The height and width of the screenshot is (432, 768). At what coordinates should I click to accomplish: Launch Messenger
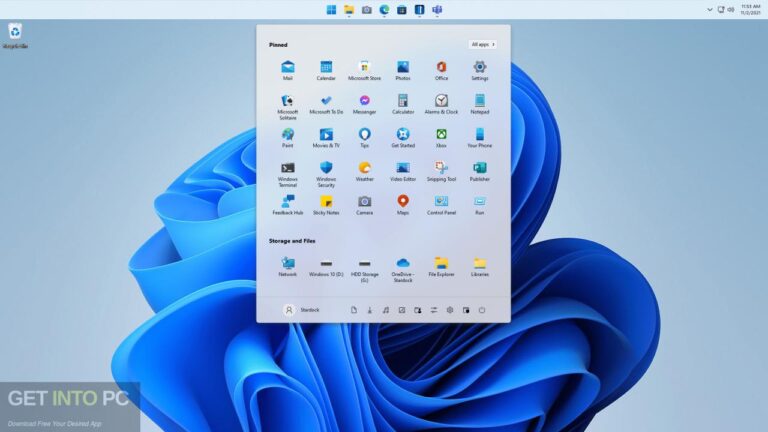(x=364, y=104)
